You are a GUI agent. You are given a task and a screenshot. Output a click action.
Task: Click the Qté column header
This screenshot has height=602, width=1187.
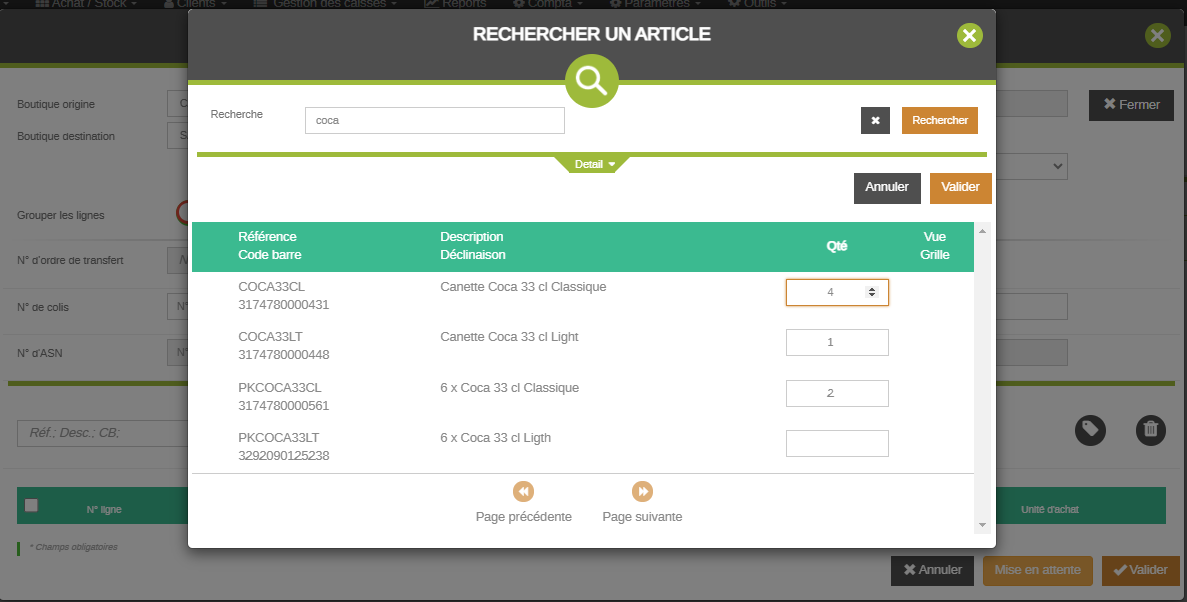click(837, 246)
